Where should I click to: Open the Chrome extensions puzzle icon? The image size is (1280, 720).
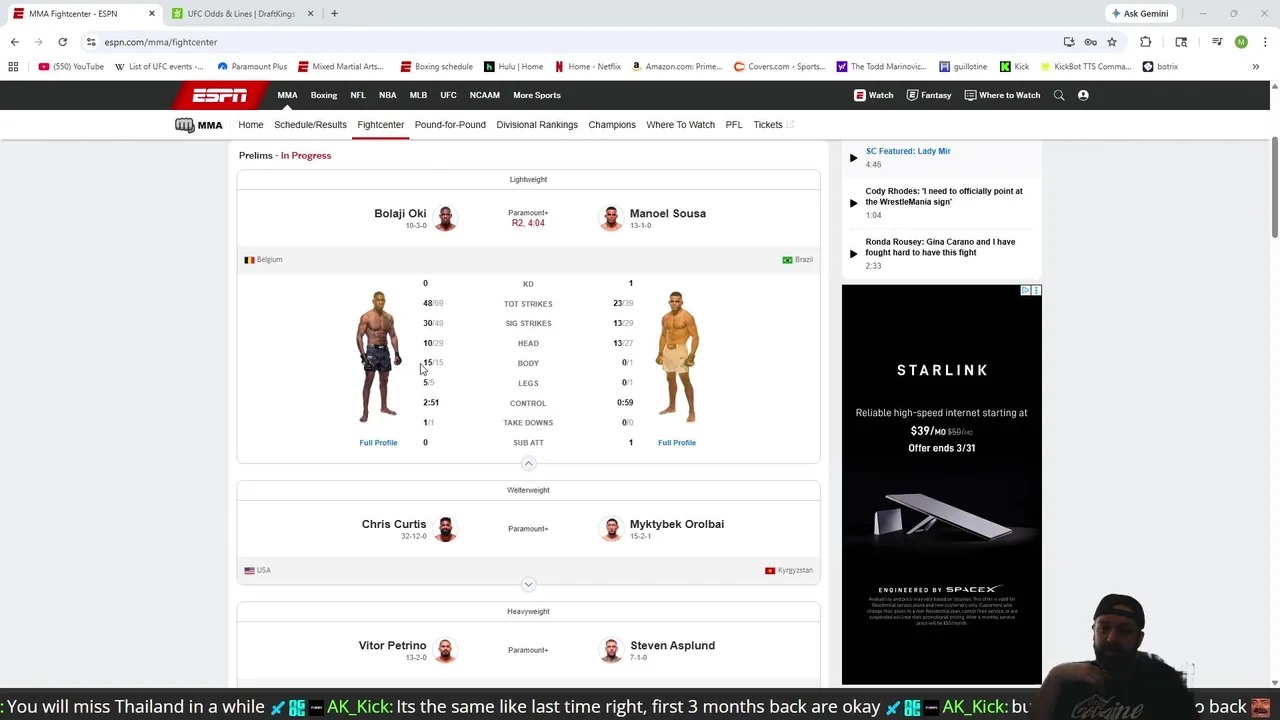click(x=1145, y=42)
